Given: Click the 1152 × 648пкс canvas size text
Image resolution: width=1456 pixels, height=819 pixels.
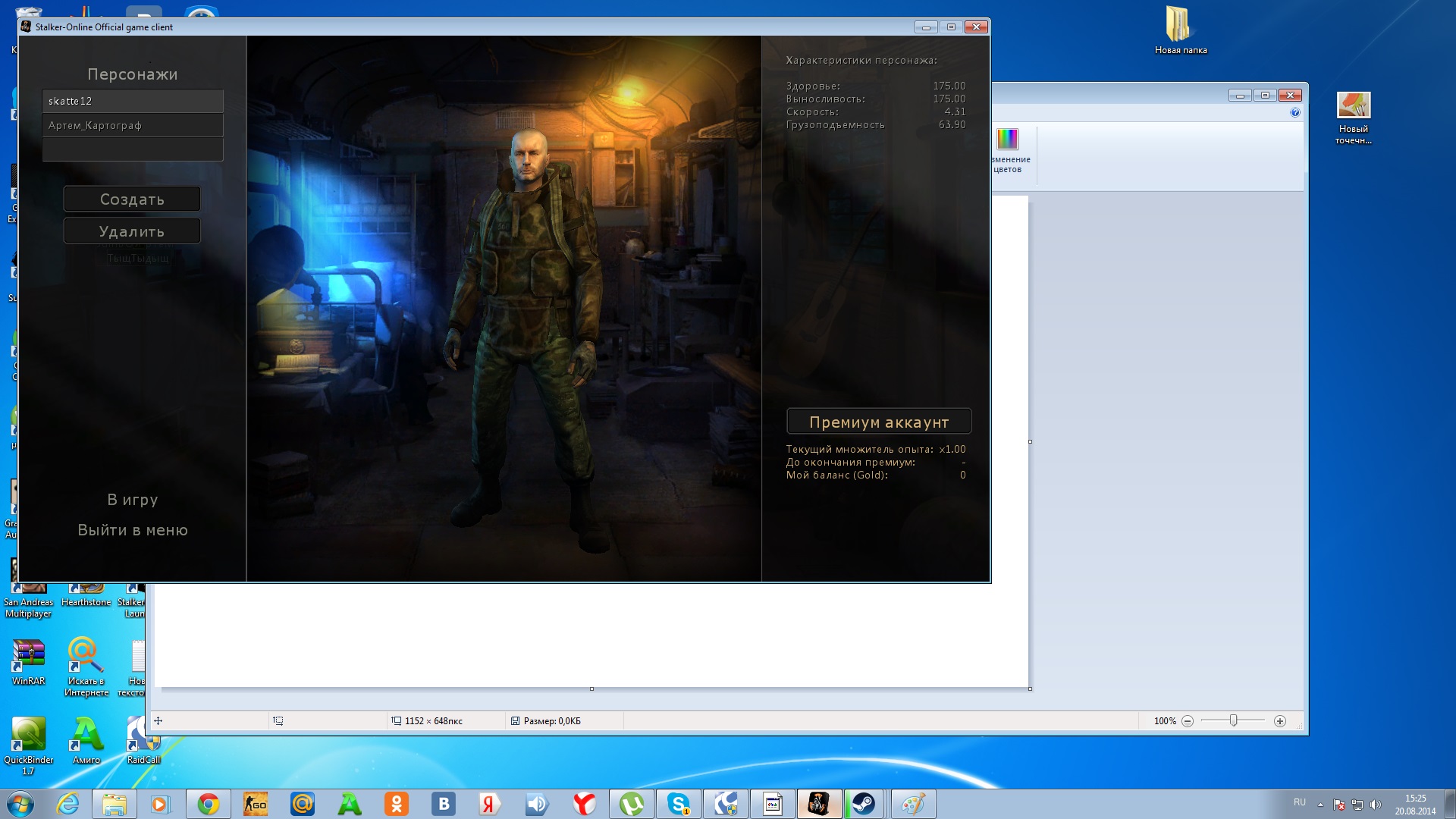Looking at the screenshot, I should 434,721.
